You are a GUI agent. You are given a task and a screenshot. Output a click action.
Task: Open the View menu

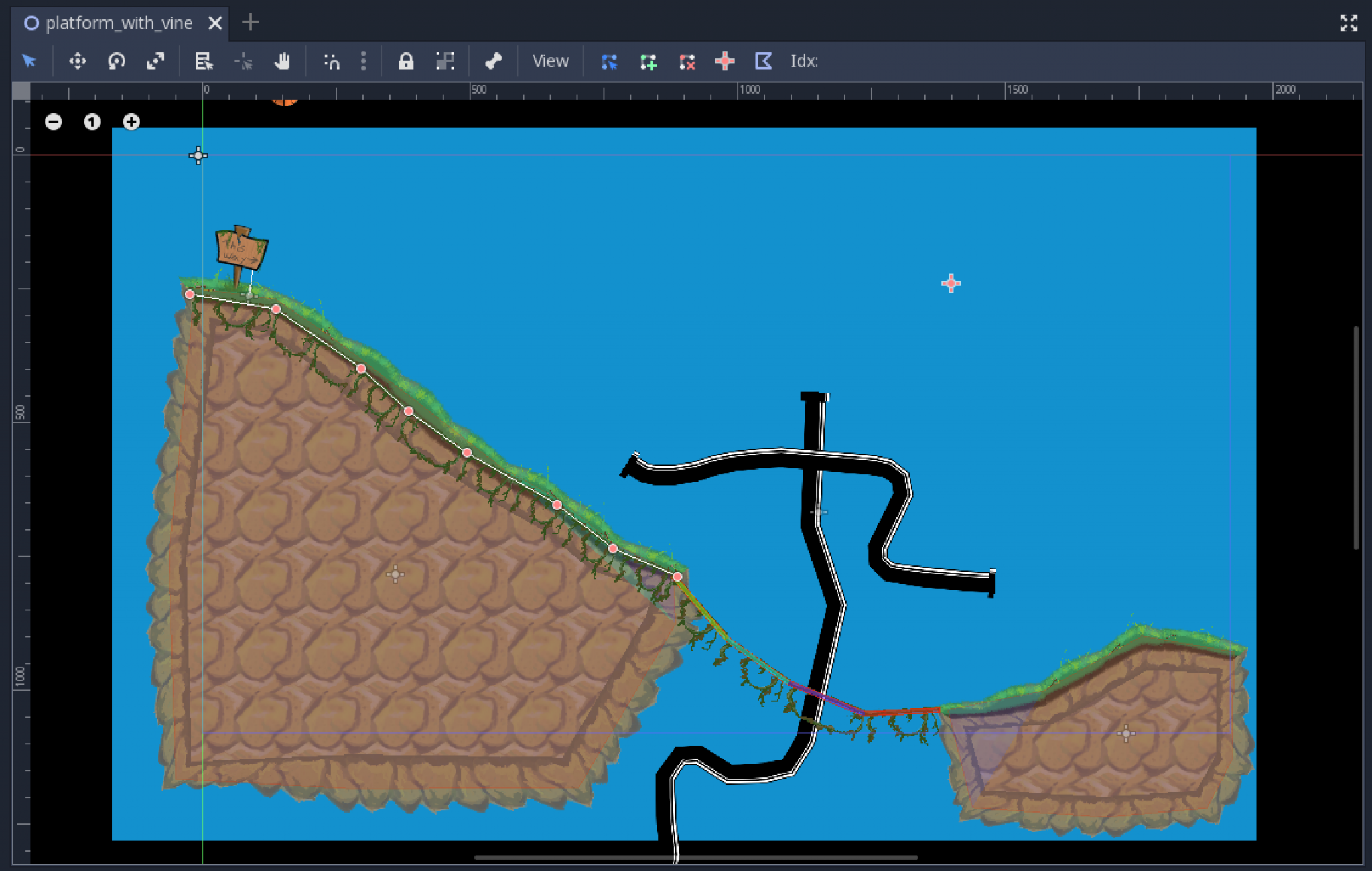[550, 61]
